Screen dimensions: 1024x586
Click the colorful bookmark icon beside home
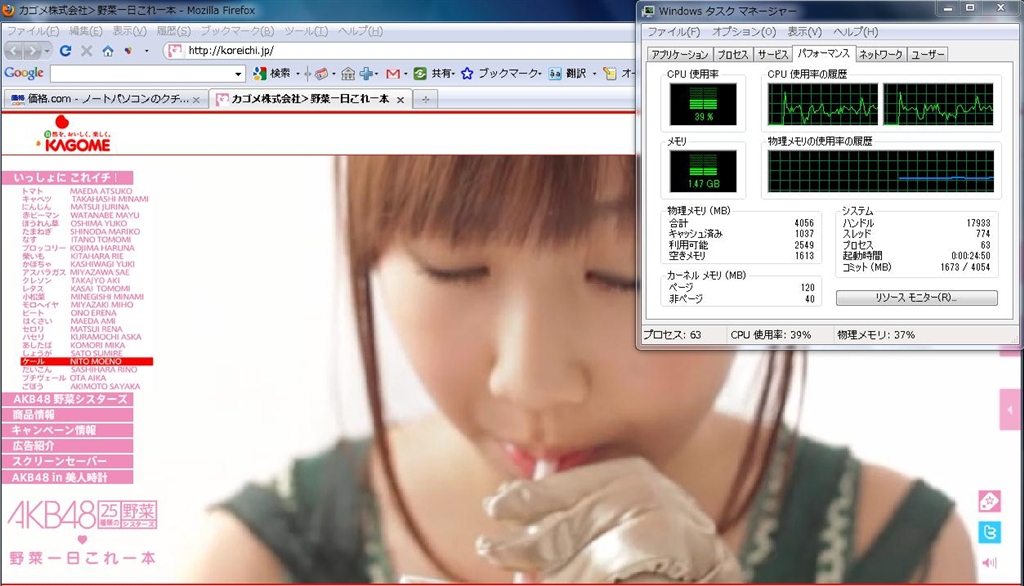(x=129, y=50)
